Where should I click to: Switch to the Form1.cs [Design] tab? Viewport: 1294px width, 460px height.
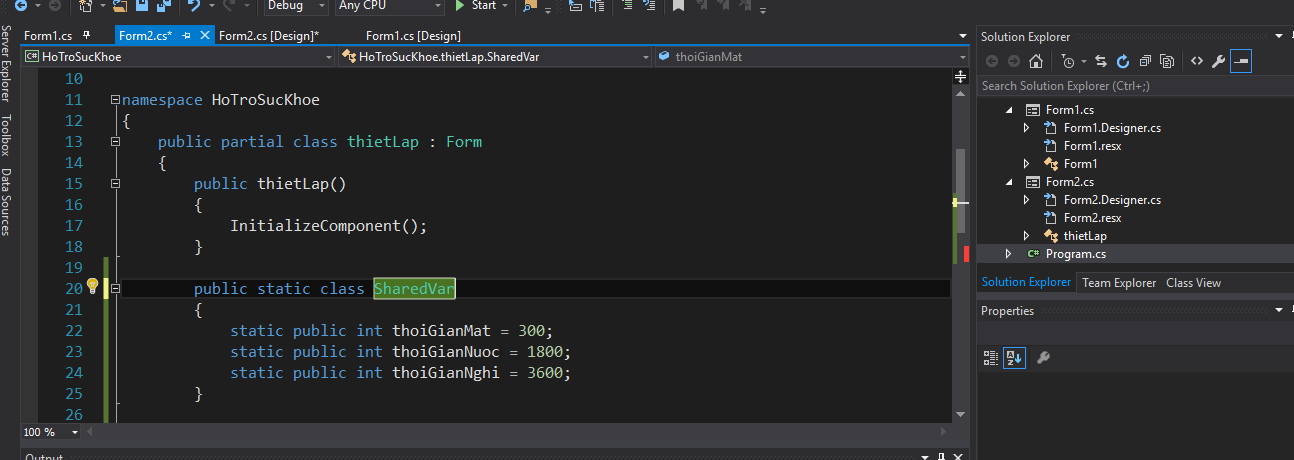(413, 35)
